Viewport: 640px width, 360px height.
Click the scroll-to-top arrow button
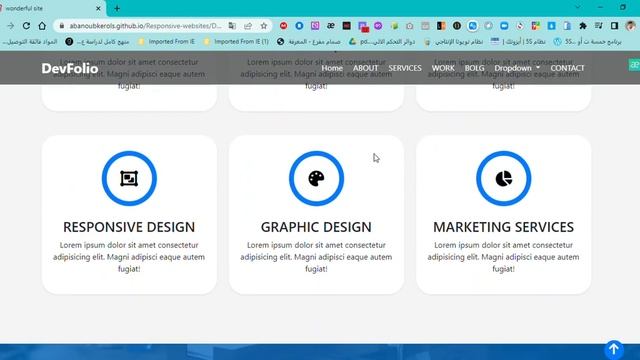point(614,349)
